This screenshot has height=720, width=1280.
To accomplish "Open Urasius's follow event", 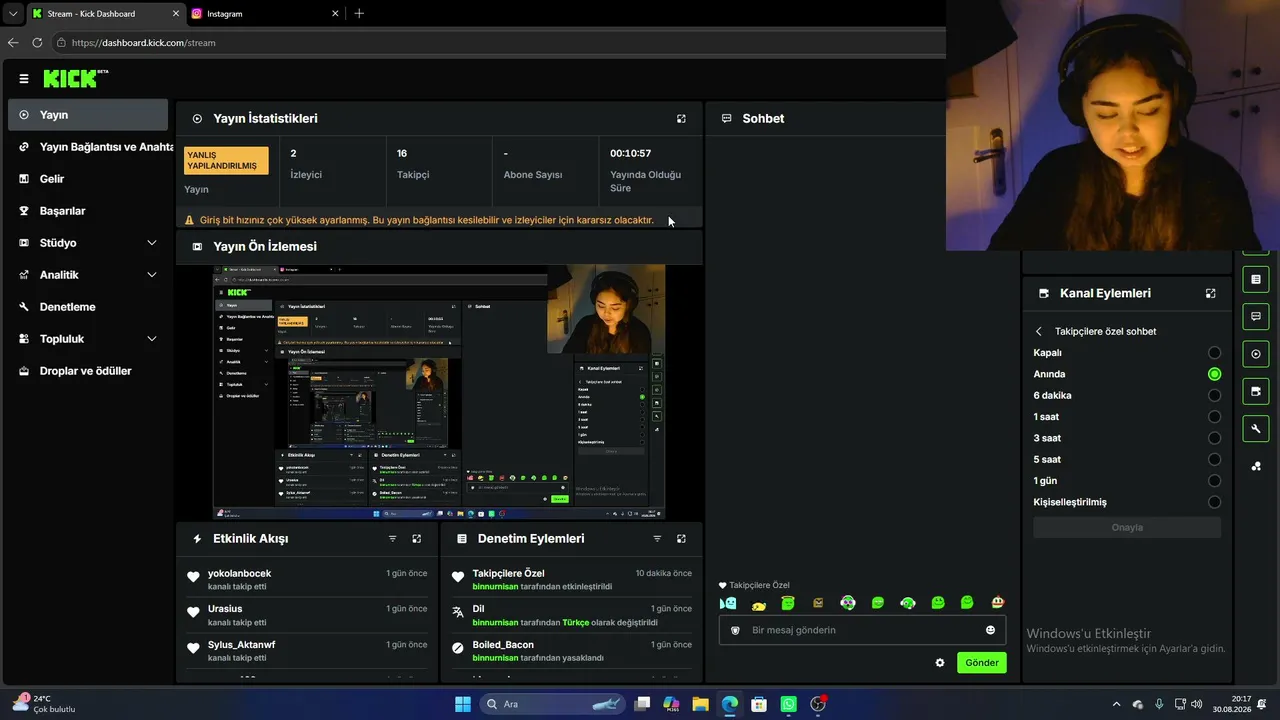I will [x=307, y=615].
